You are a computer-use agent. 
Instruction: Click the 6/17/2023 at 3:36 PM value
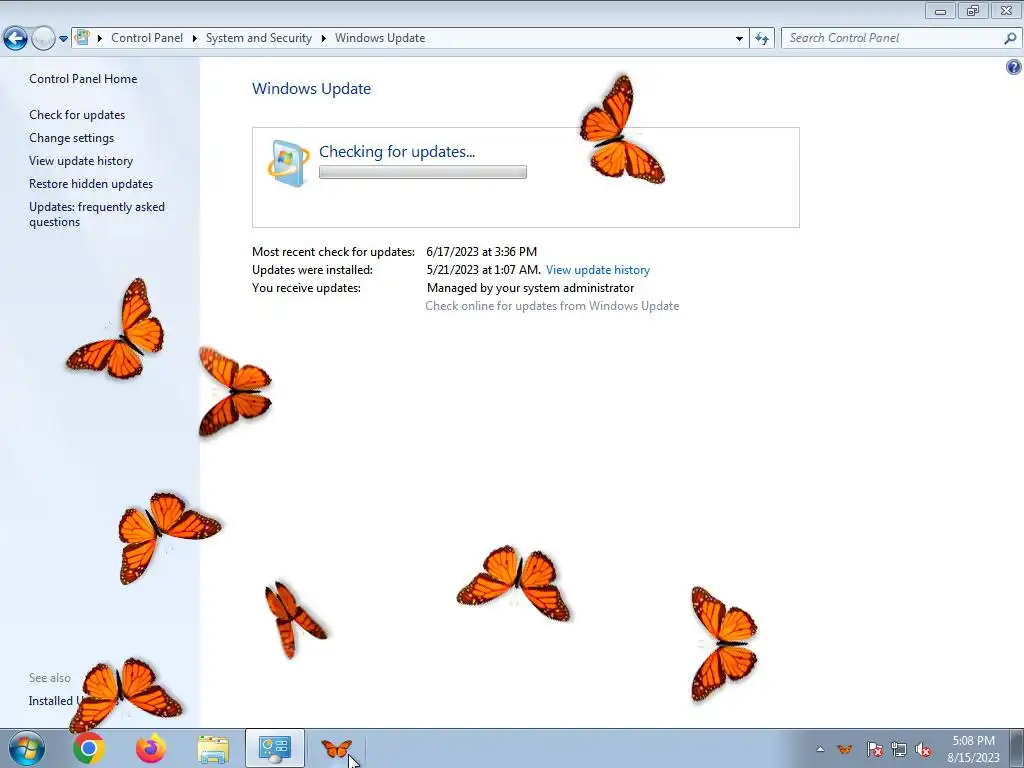(x=481, y=251)
